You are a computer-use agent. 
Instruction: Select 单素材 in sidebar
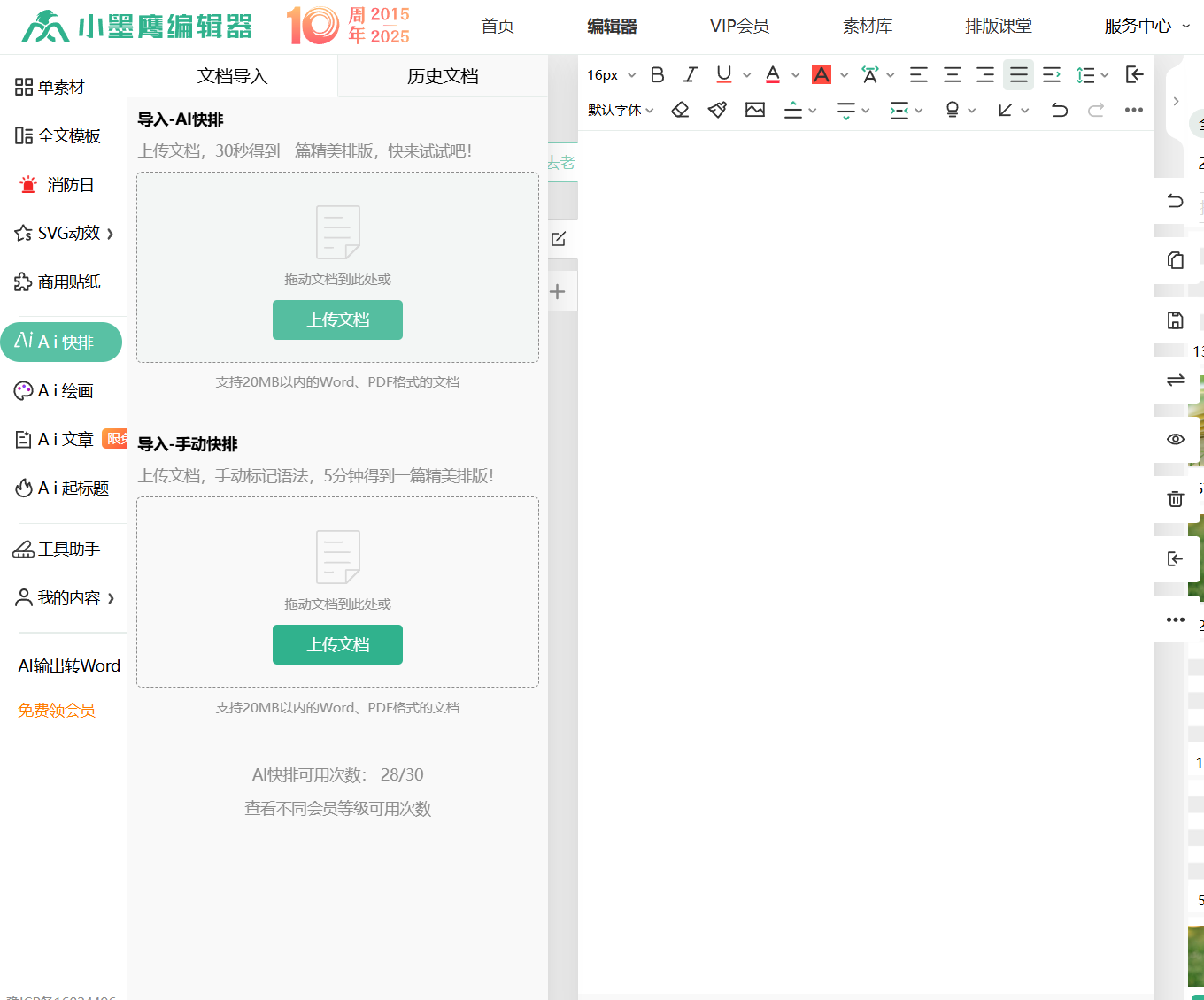point(50,87)
